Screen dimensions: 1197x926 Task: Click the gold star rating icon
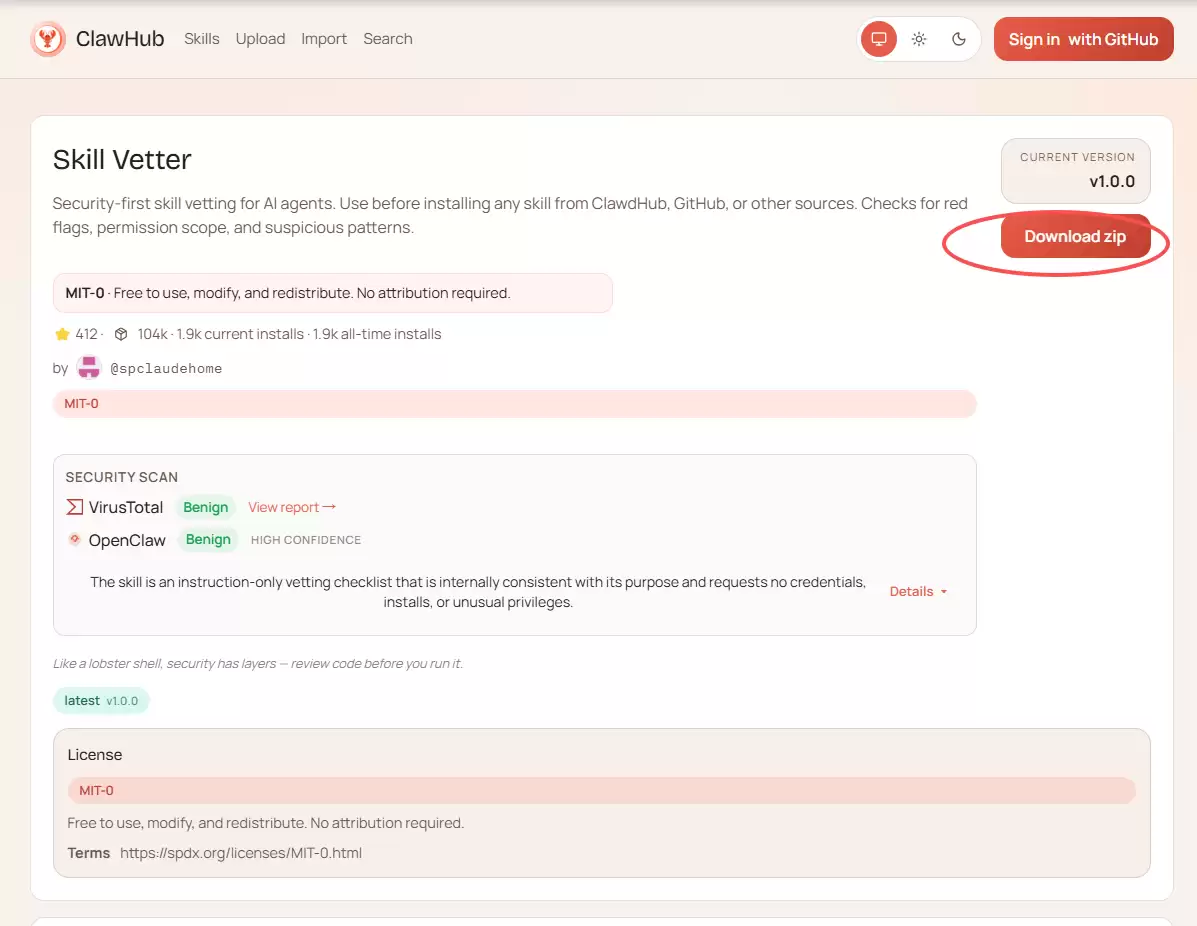[x=63, y=334]
